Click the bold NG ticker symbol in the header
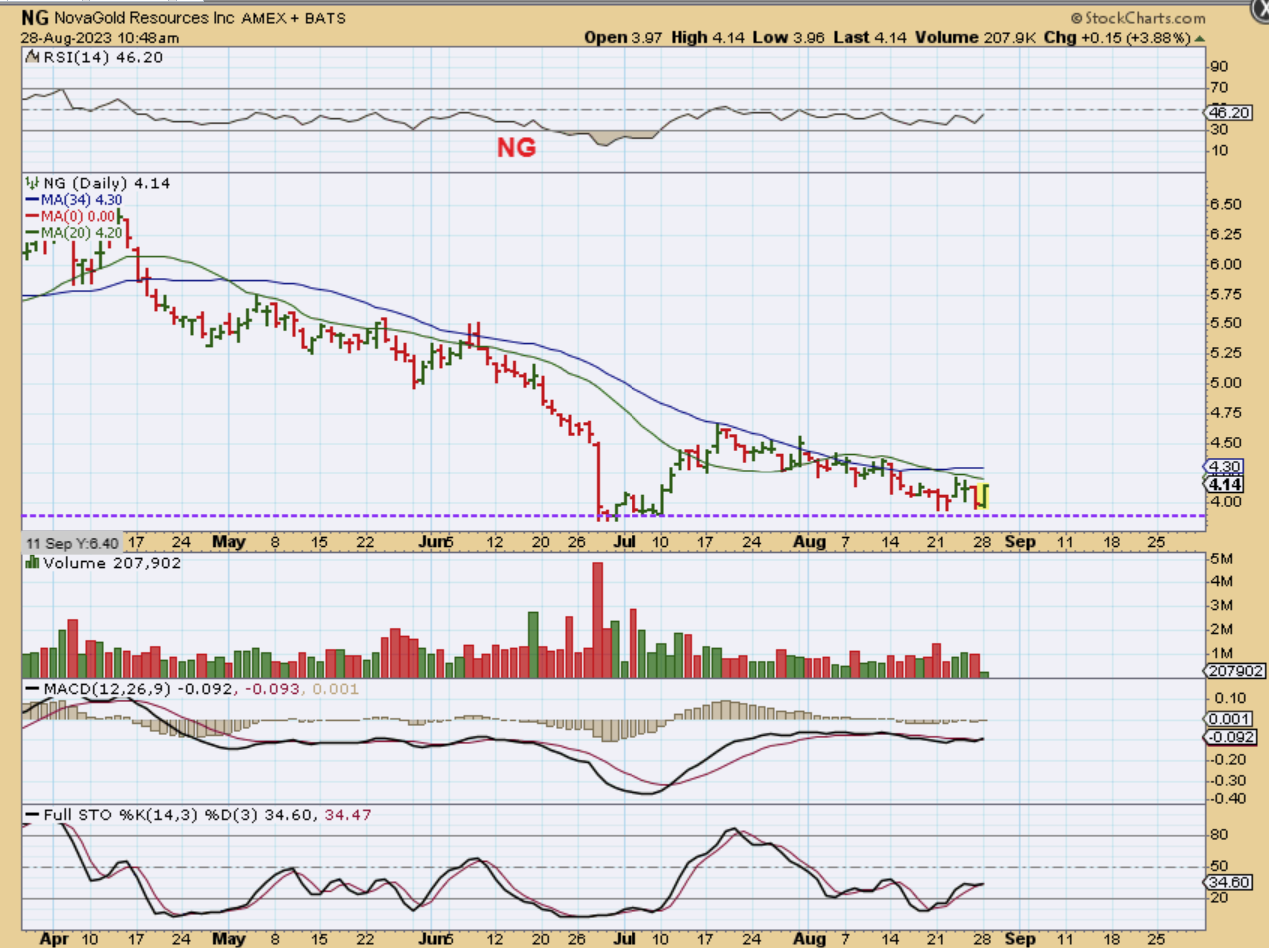The height and width of the screenshot is (948, 1269). pyautogui.click(x=35, y=18)
